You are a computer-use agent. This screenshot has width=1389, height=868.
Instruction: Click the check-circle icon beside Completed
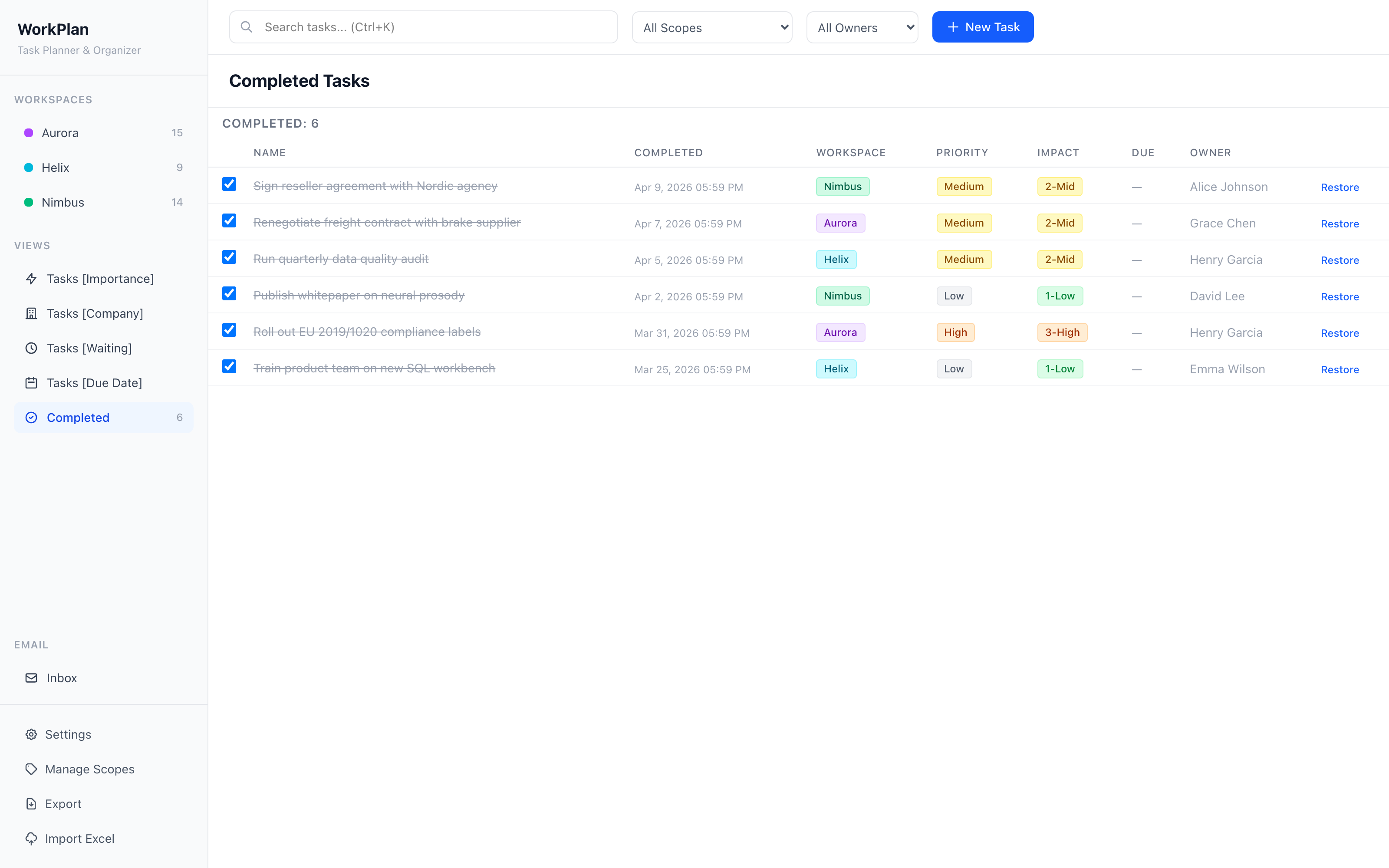coord(32,418)
